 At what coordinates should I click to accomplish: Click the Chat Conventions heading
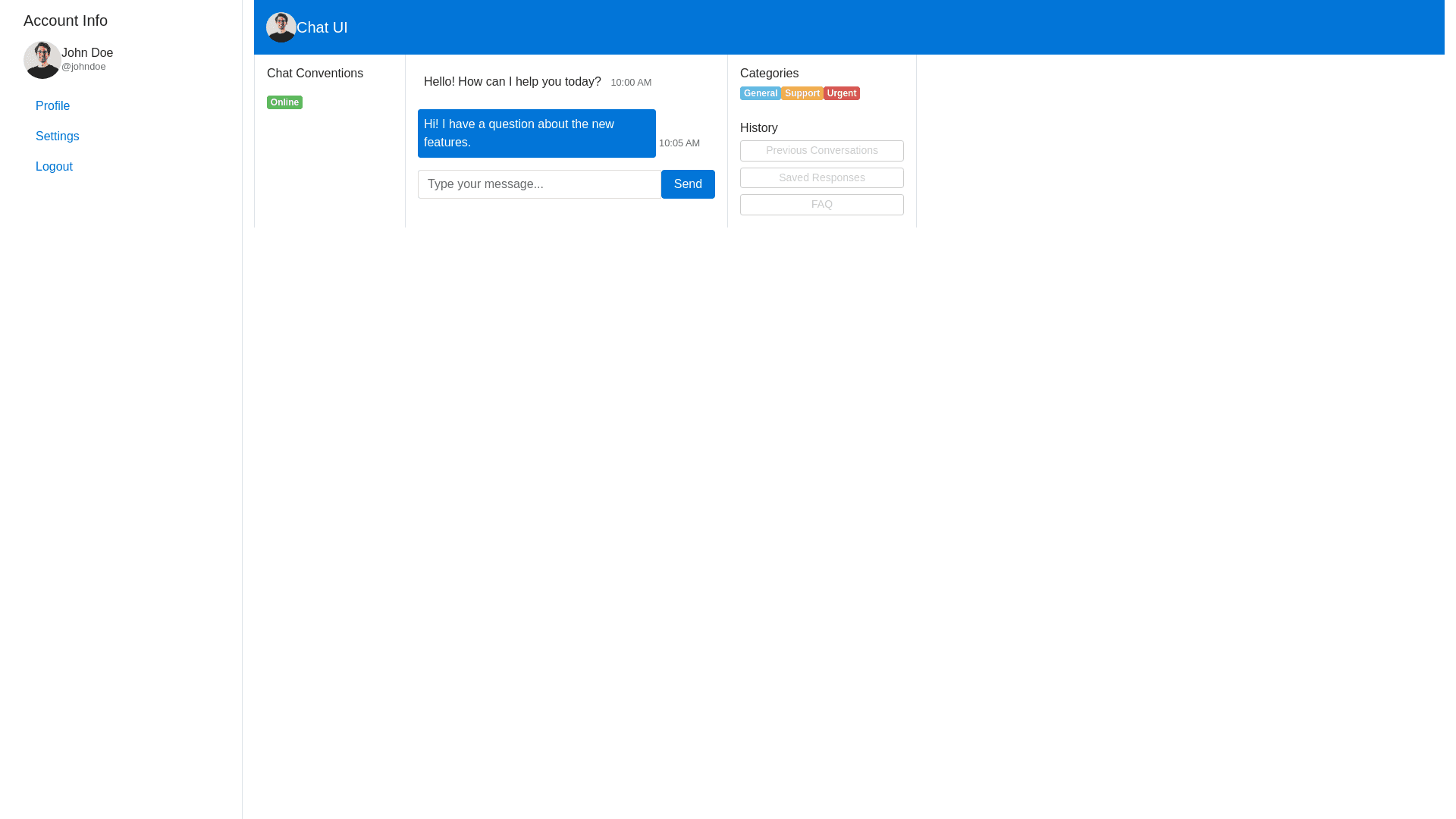click(x=315, y=74)
